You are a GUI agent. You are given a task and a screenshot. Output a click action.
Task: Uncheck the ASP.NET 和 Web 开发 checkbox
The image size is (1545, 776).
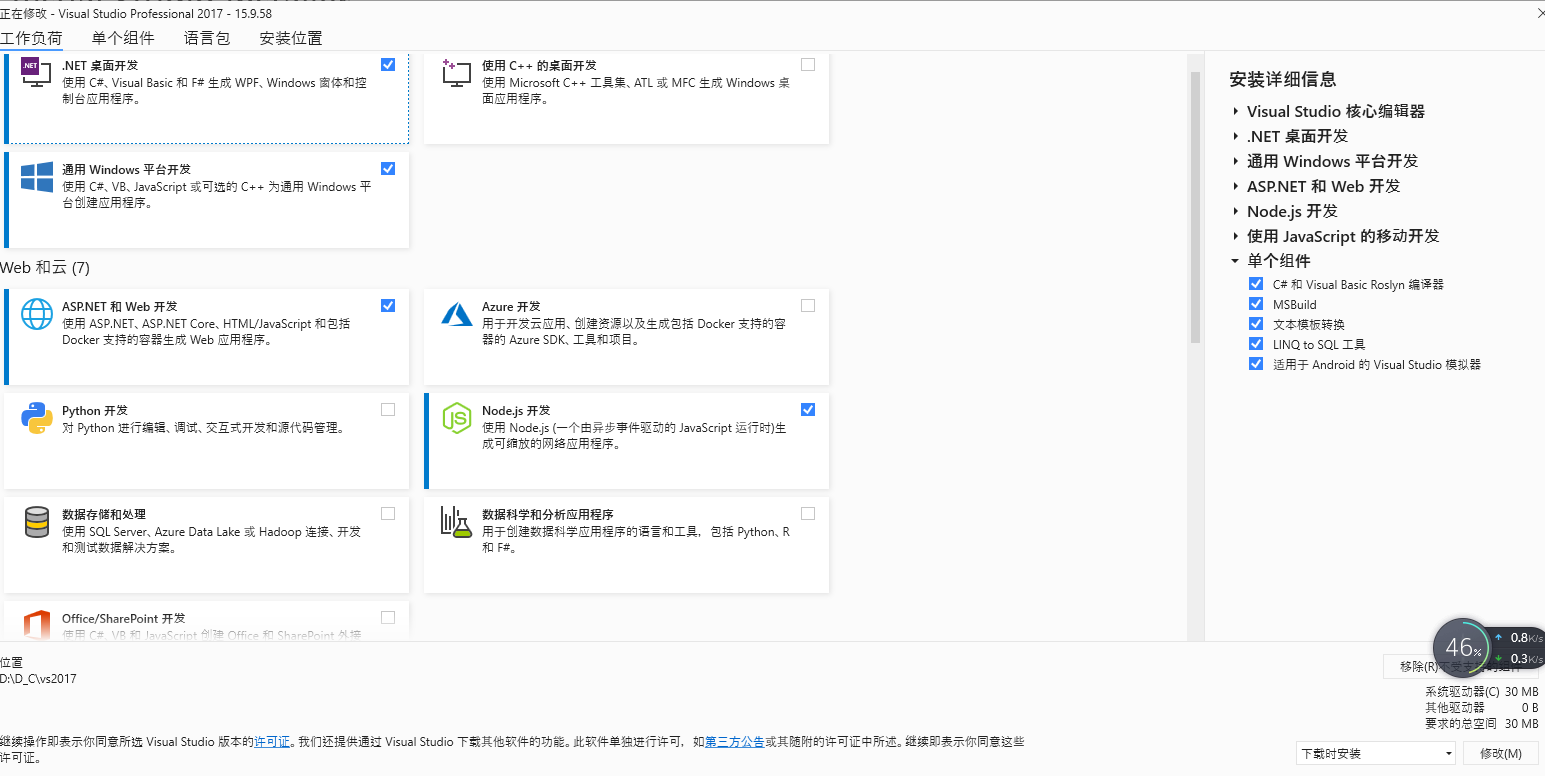[388, 305]
